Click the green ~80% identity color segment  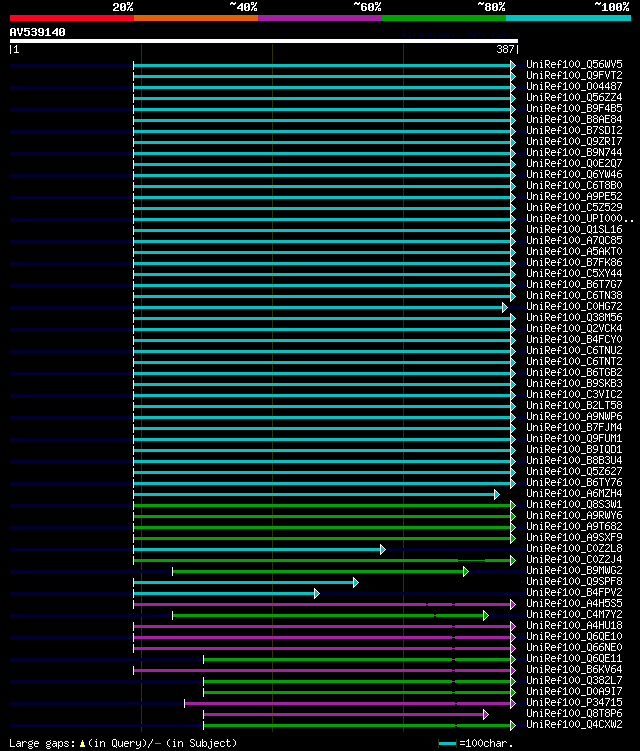(444, 18)
